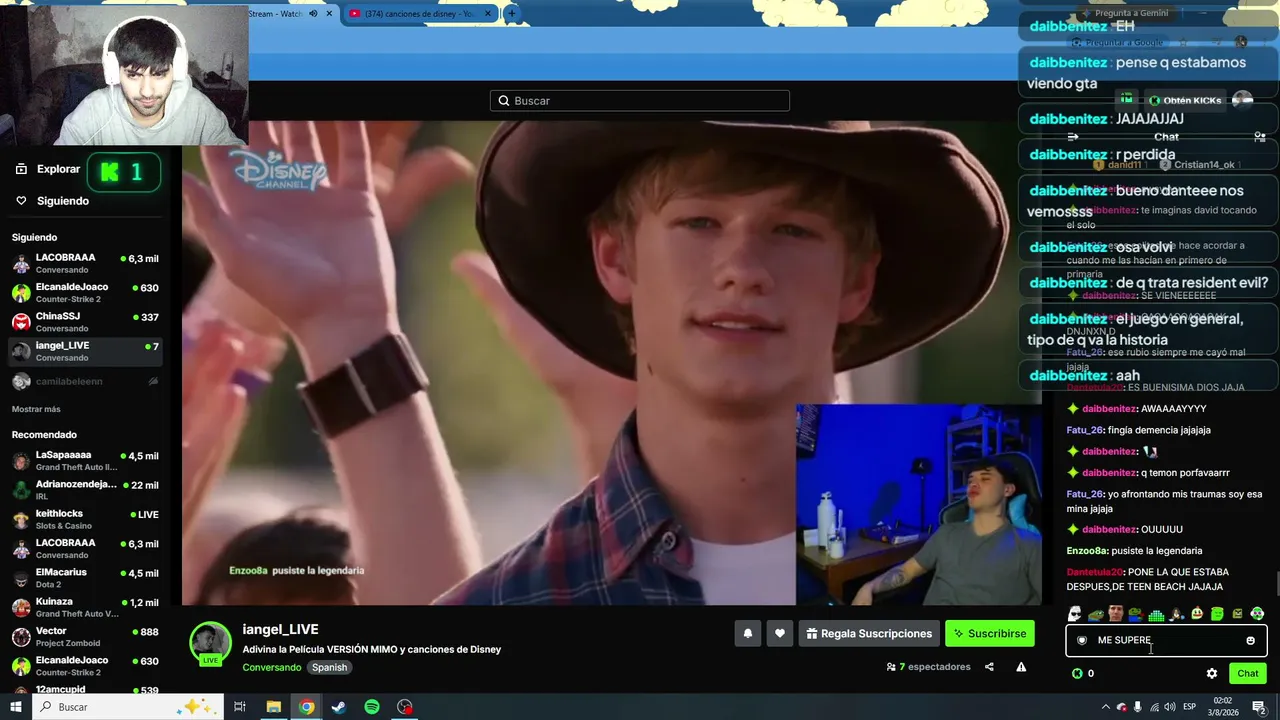
Task: Select the human face emote in quick emotes
Action: [1115, 614]
